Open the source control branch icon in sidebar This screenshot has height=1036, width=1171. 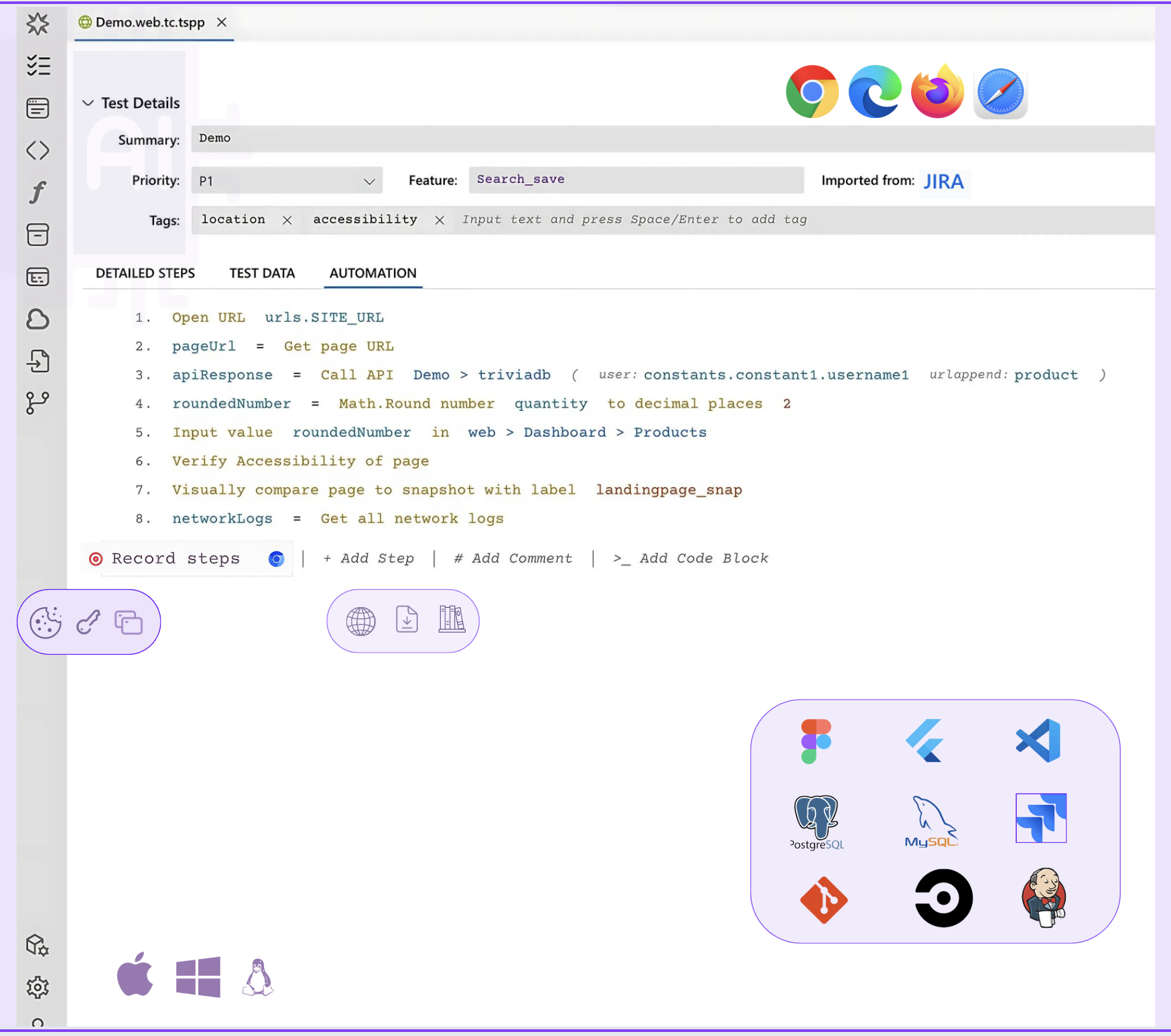pyautogui.click(x=38, y=403)
